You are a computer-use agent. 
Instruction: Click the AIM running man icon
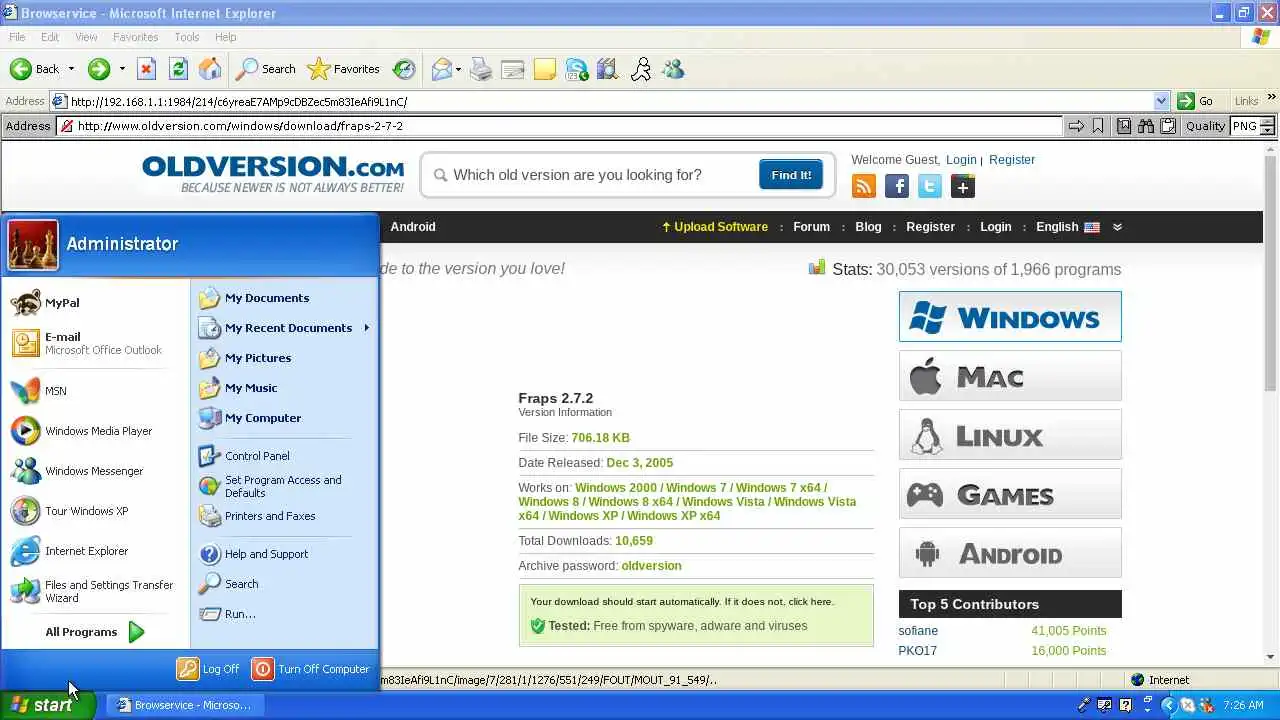coord(641,69)
